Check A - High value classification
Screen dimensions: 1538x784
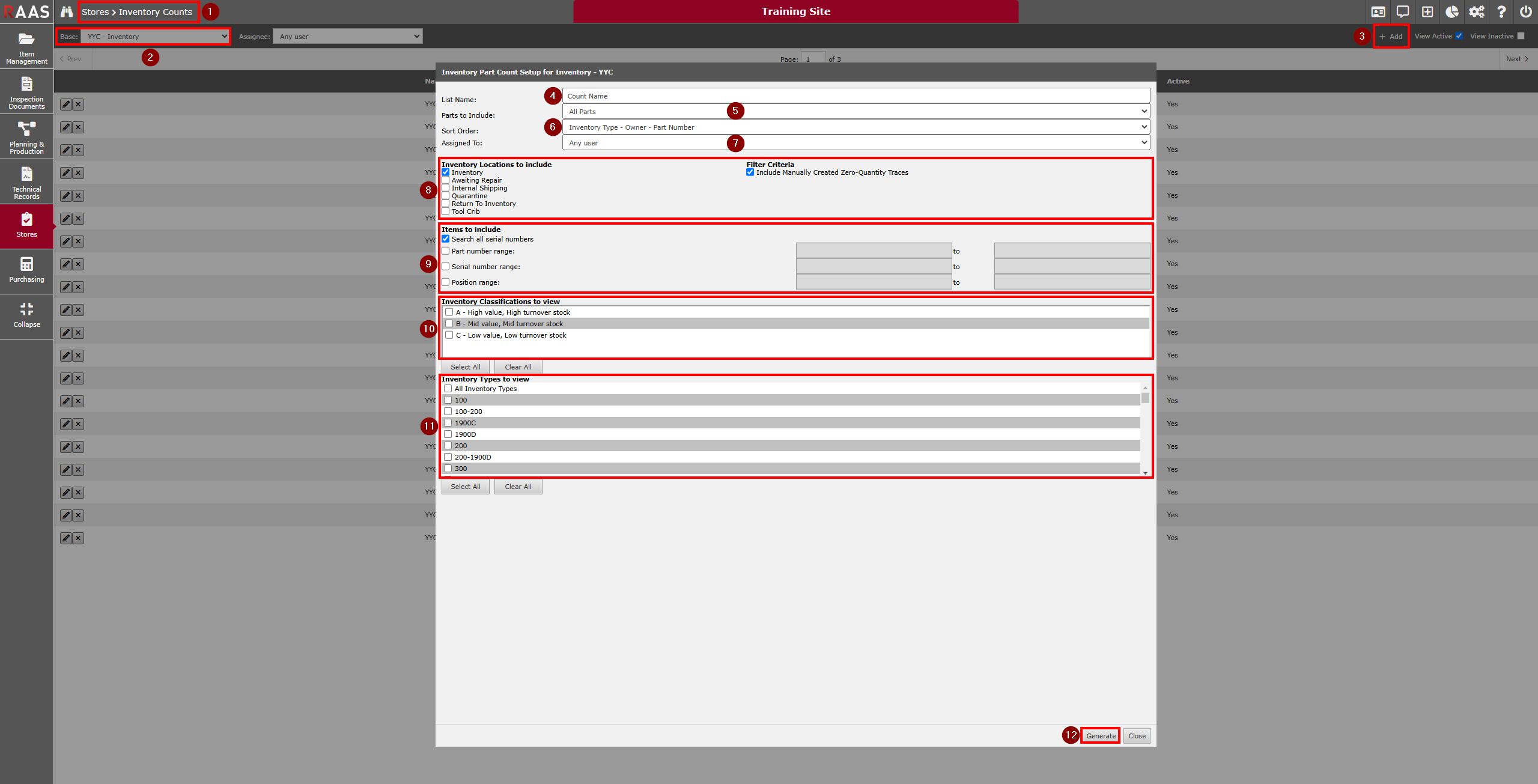(x=449, y=312)
